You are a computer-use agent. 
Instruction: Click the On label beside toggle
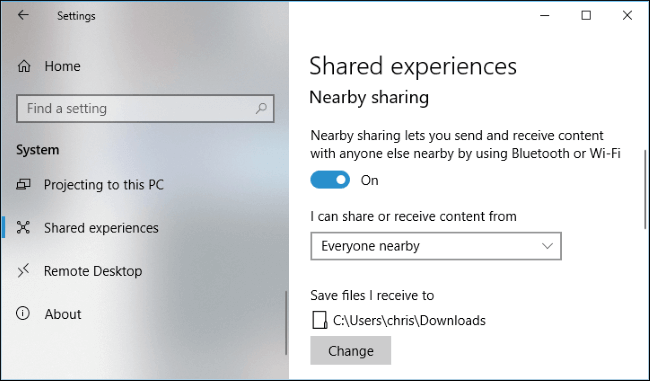pyautogui.click(x=369, y=180)
